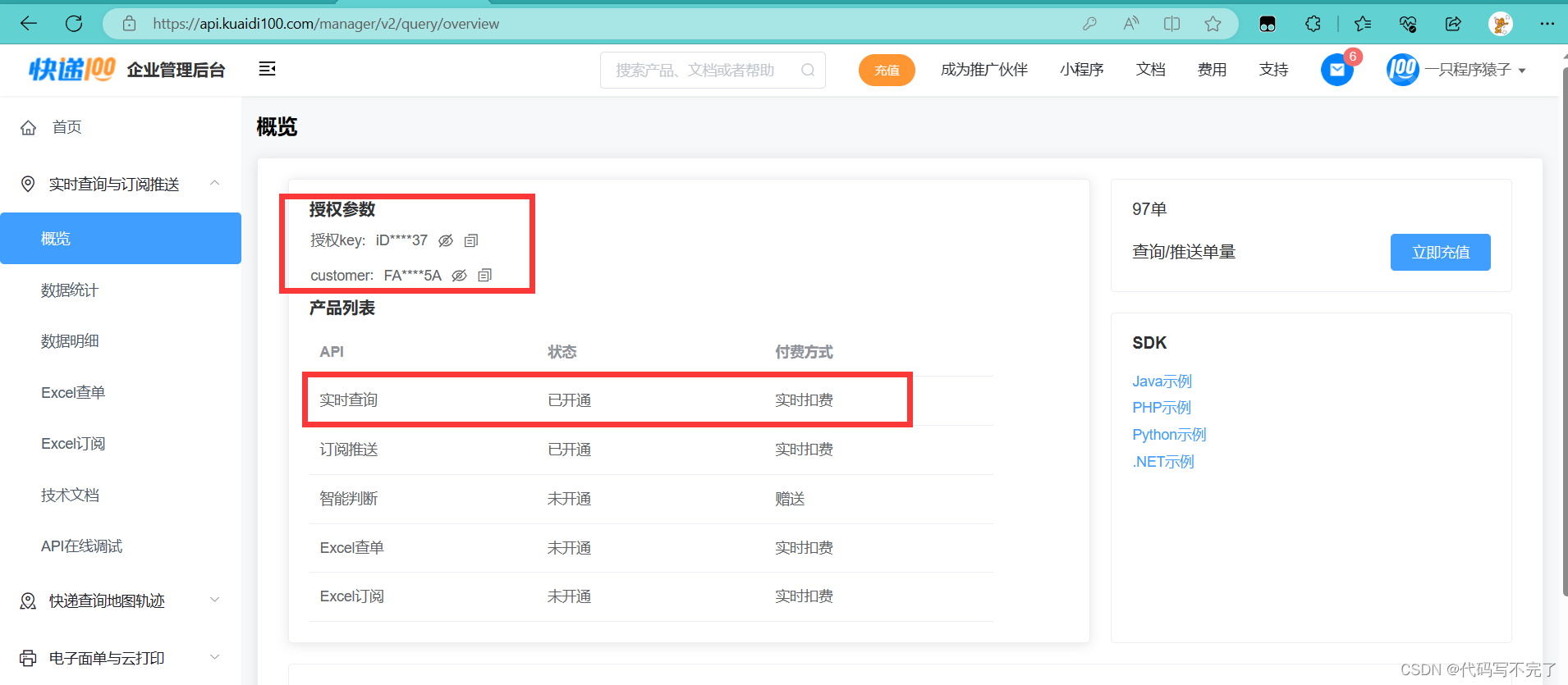Click the browser address bar URL
Screen dimensions: 1568x685
point(326,24)
